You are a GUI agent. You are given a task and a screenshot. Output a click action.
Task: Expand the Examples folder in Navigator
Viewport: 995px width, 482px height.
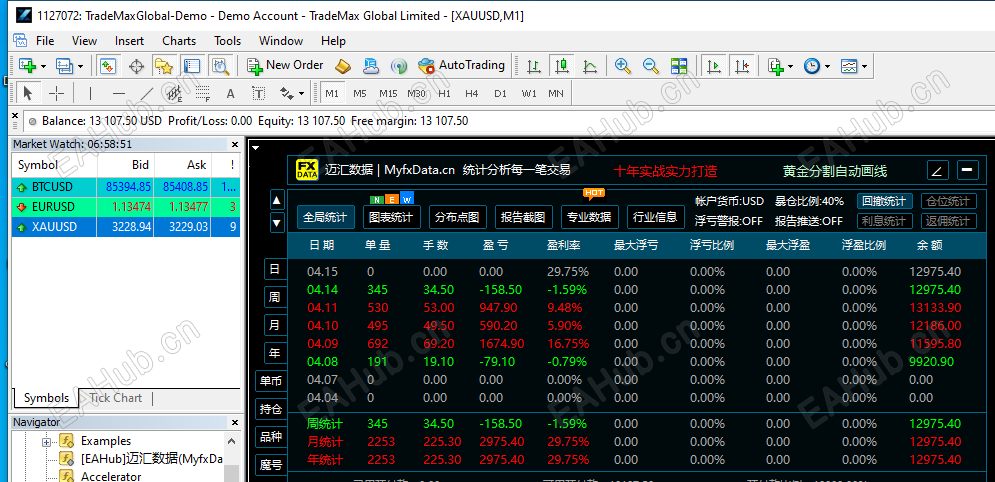pyautogui.click(x=46, y=441)
